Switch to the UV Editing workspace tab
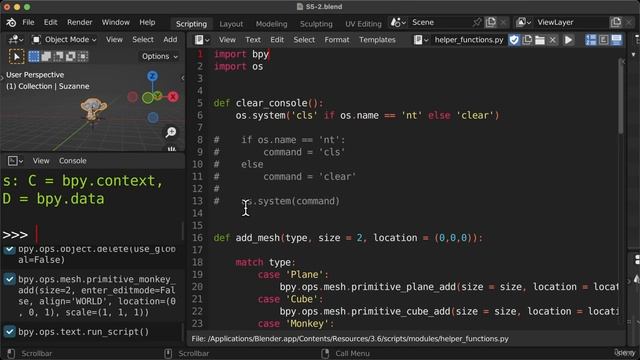Viewport: 640px width, 360px height. [363, 24]
